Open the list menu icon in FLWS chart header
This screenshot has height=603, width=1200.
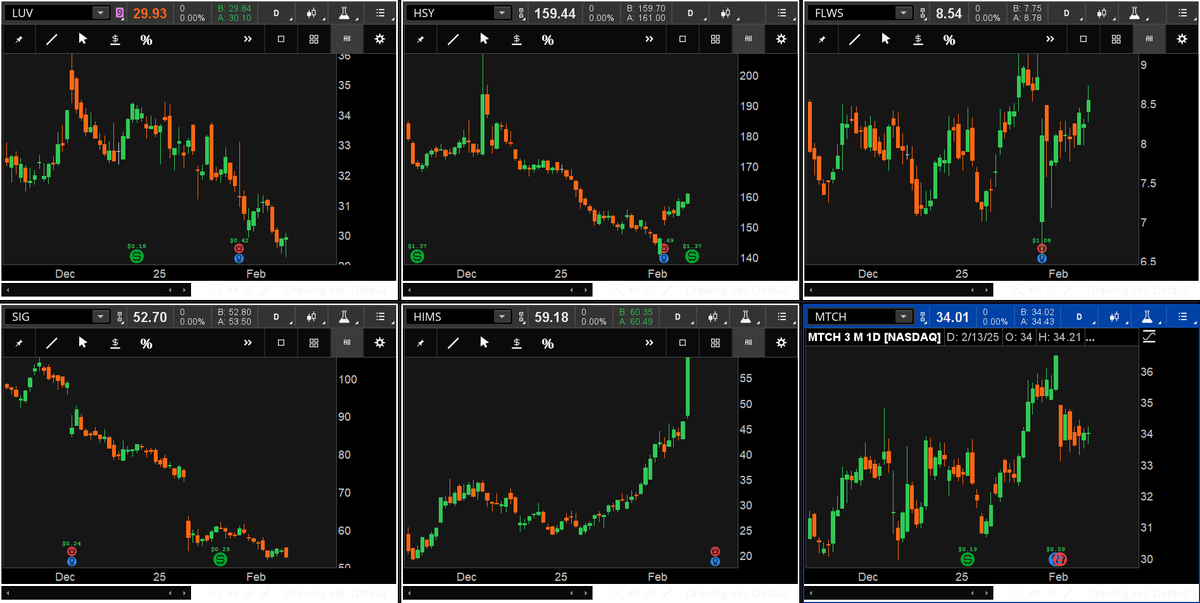tap(1181, 13)
